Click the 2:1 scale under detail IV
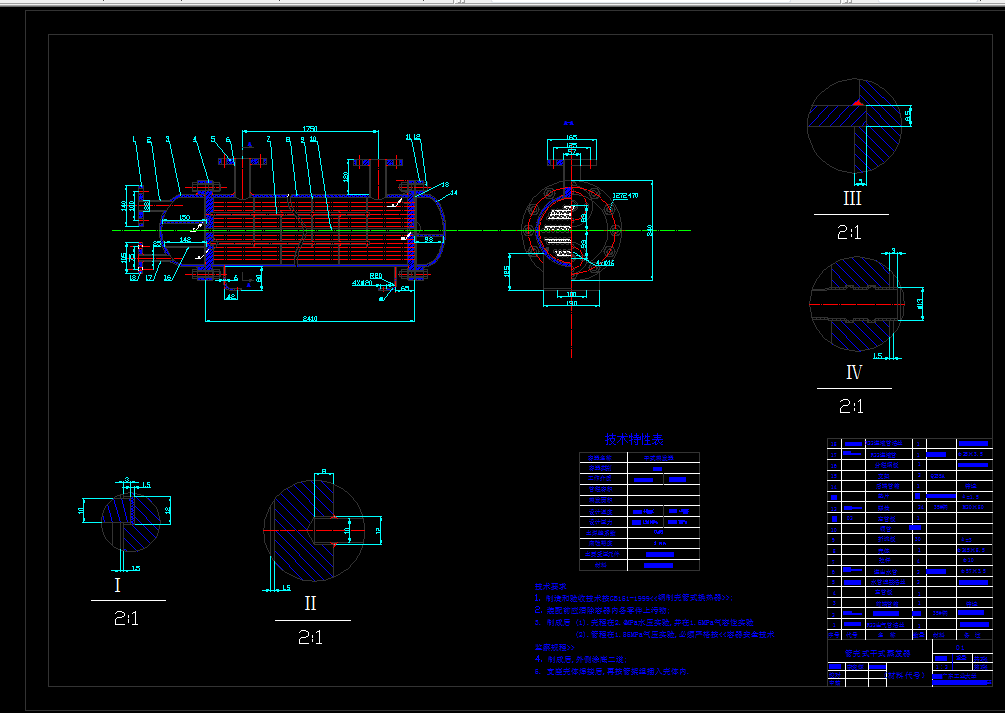Screen dimensions: 1005x713 pyautogui.click(x=851, y=406)
